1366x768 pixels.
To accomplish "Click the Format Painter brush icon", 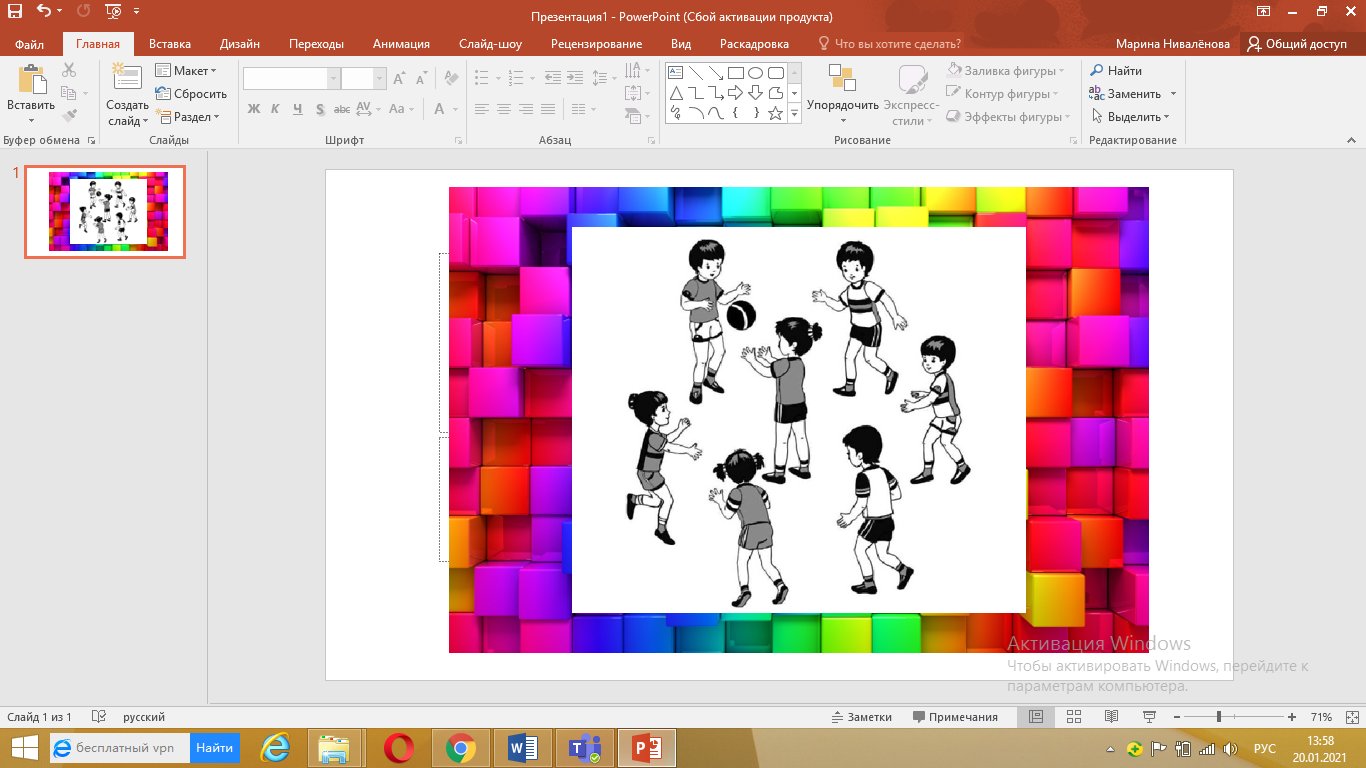I will (x=69, y=116).
